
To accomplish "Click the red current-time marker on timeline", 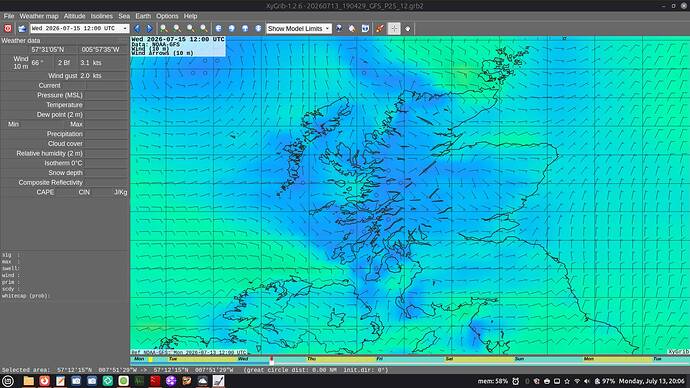I will click(x=272, y=360).
